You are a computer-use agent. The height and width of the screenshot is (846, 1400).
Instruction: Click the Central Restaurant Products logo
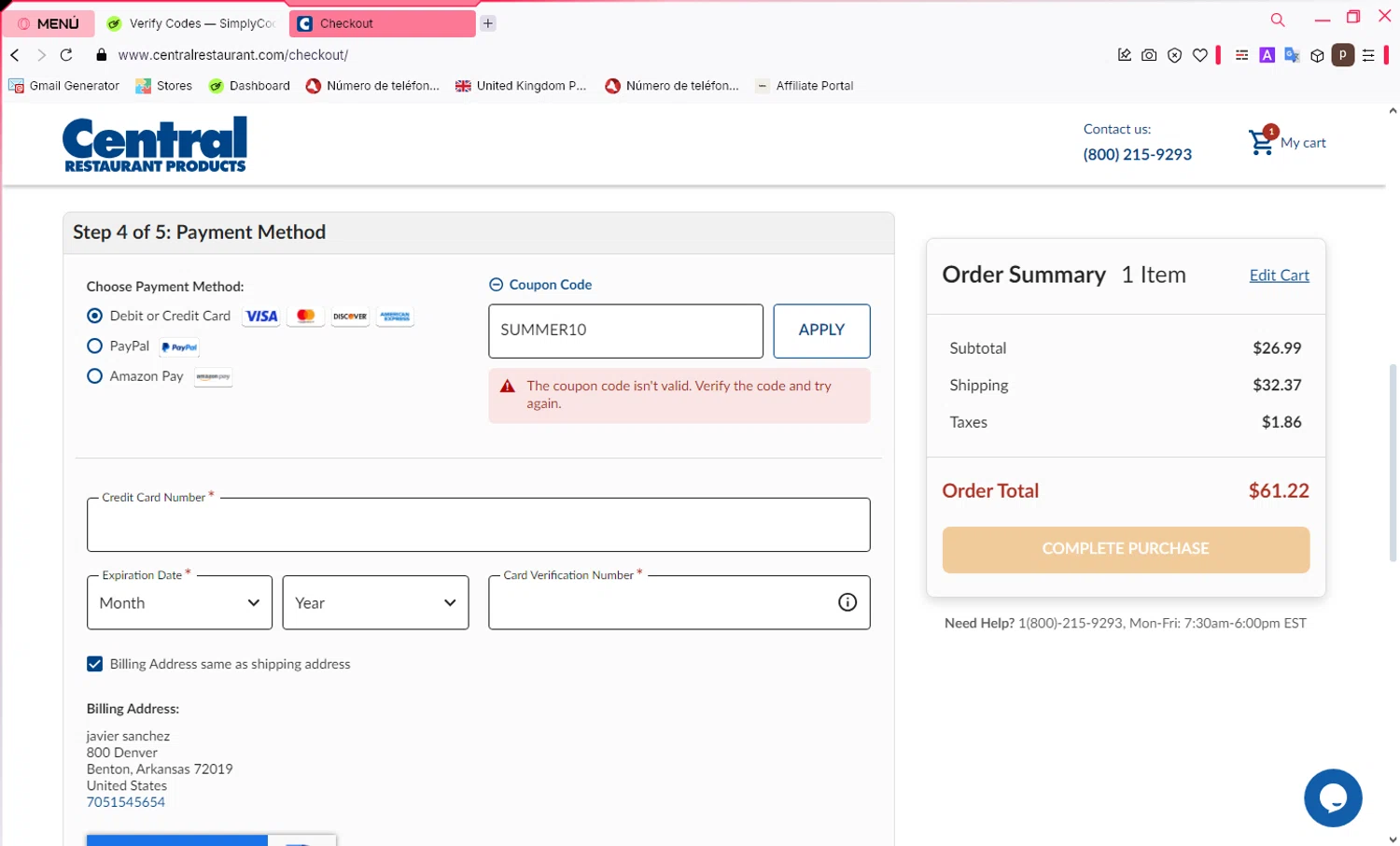[155, 145]
